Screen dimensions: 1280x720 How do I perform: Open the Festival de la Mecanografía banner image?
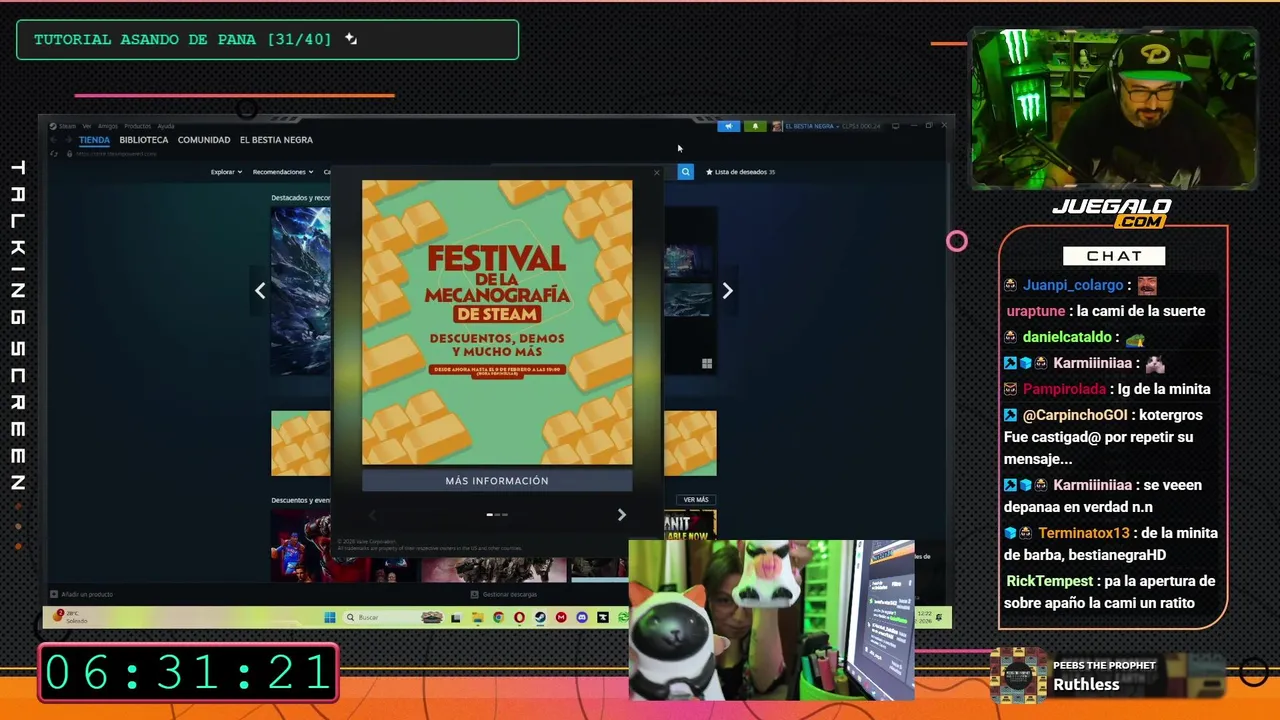click(x=497, y=322)
